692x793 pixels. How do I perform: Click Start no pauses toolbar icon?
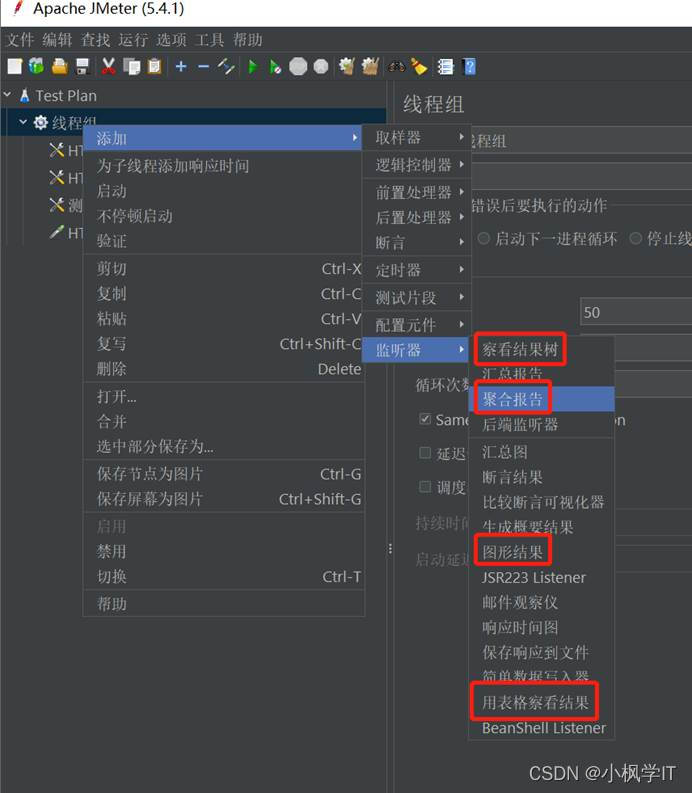pyautogui.click(x=275, y=66)
